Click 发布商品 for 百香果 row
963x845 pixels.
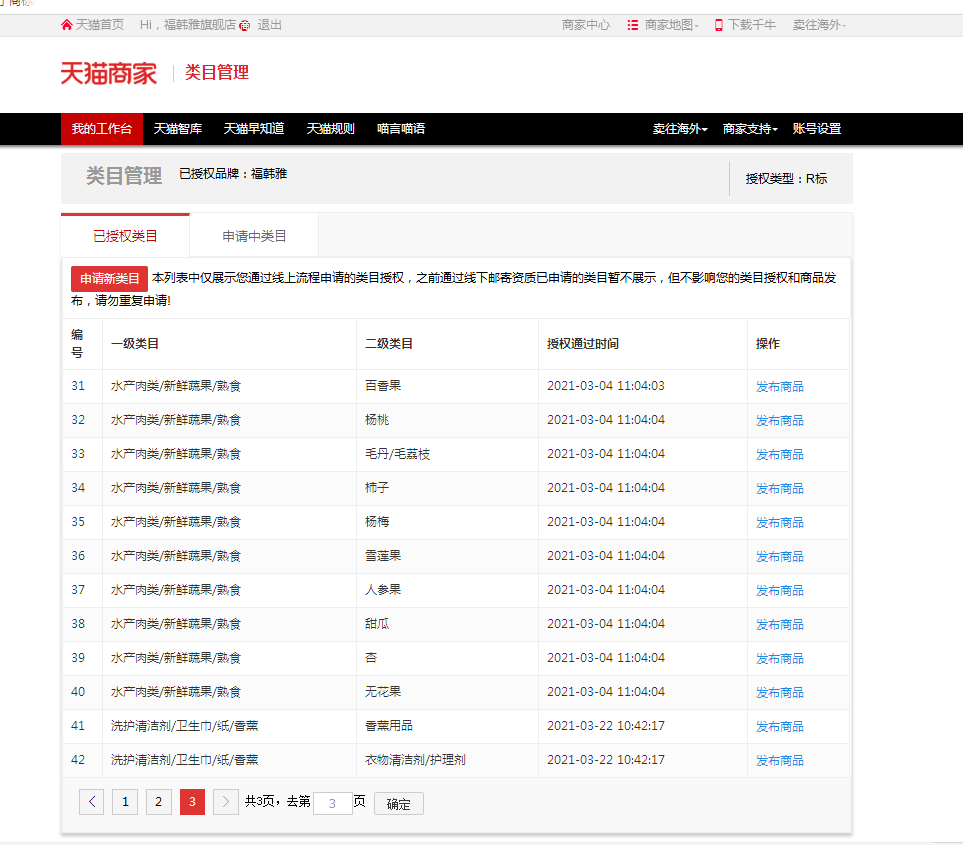click(x=779, y=386)
